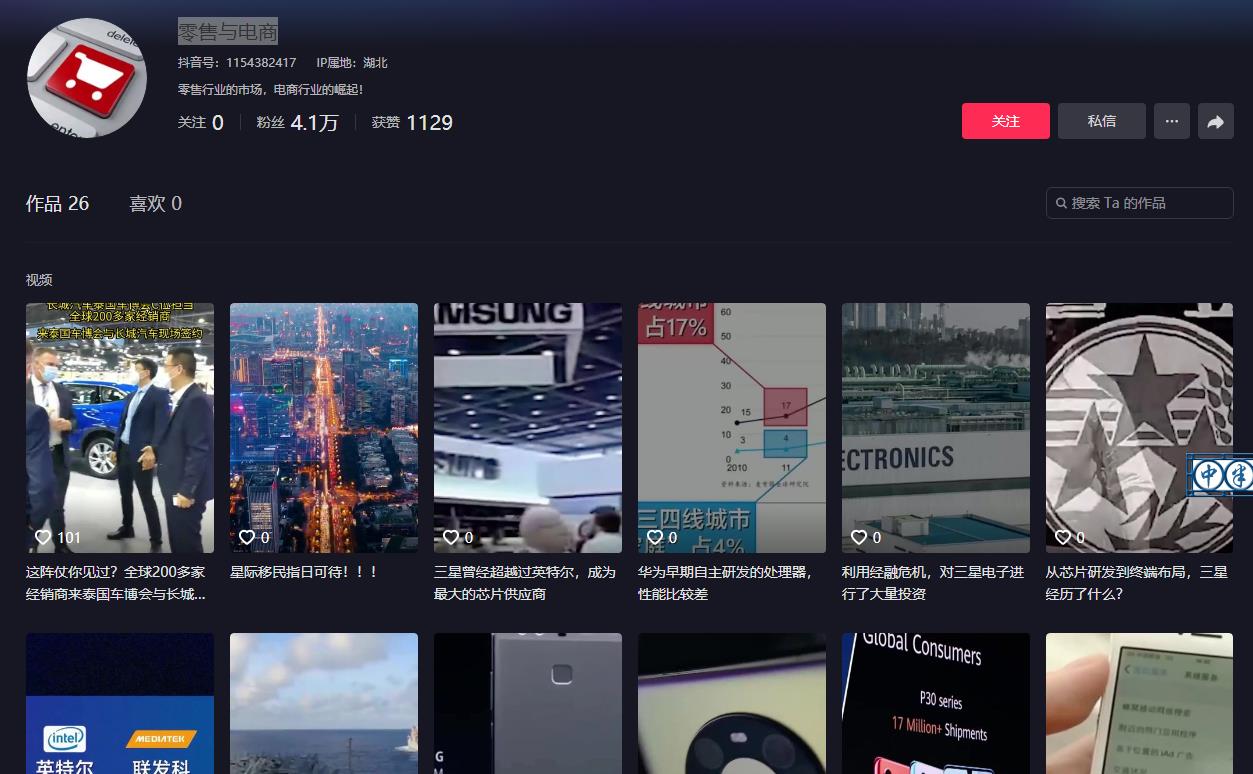
Task: Click the shopping cart profile avatar
Action: click(87, 78)
